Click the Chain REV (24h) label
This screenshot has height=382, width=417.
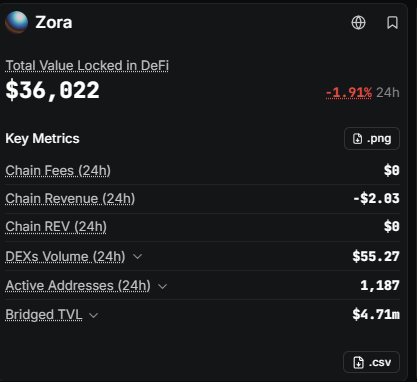tap(56, 227)
